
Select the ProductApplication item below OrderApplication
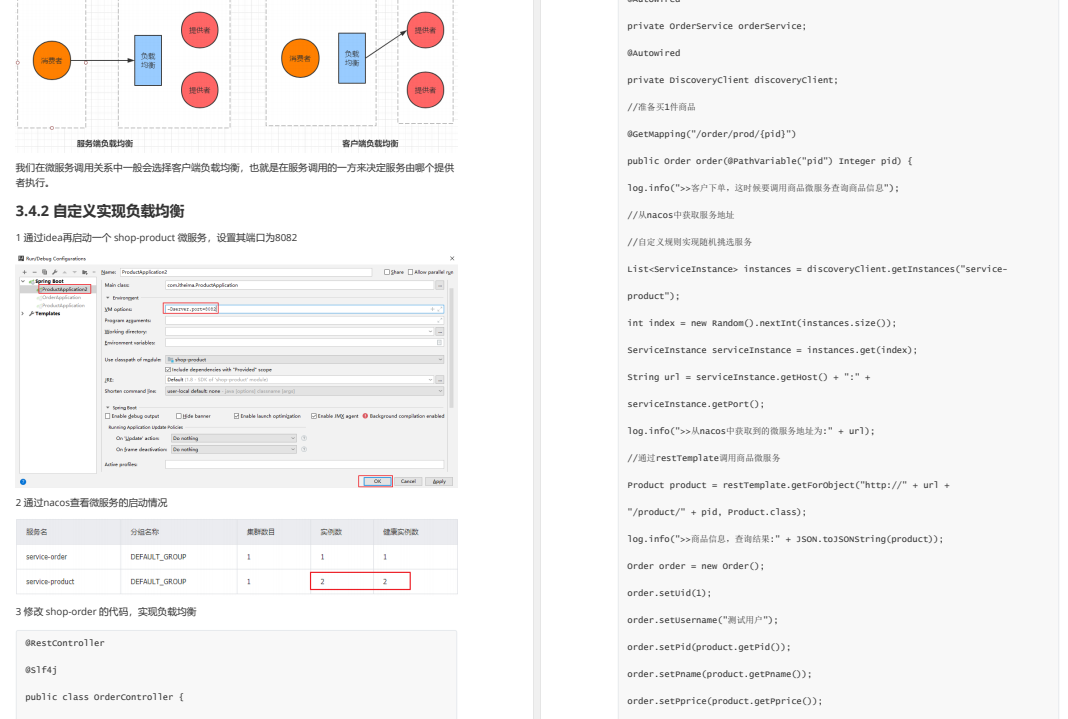pyautogui.click(x=62, y=306)
